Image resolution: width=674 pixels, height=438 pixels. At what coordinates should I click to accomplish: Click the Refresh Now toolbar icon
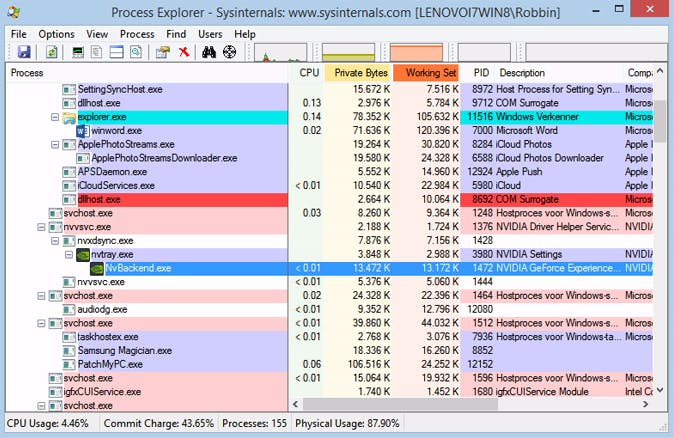click(x=52, y=52)
